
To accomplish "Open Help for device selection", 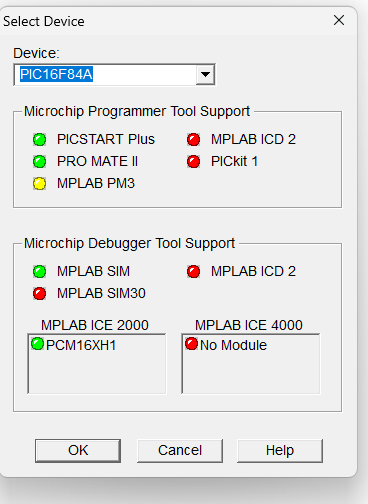I will point(280,450).
